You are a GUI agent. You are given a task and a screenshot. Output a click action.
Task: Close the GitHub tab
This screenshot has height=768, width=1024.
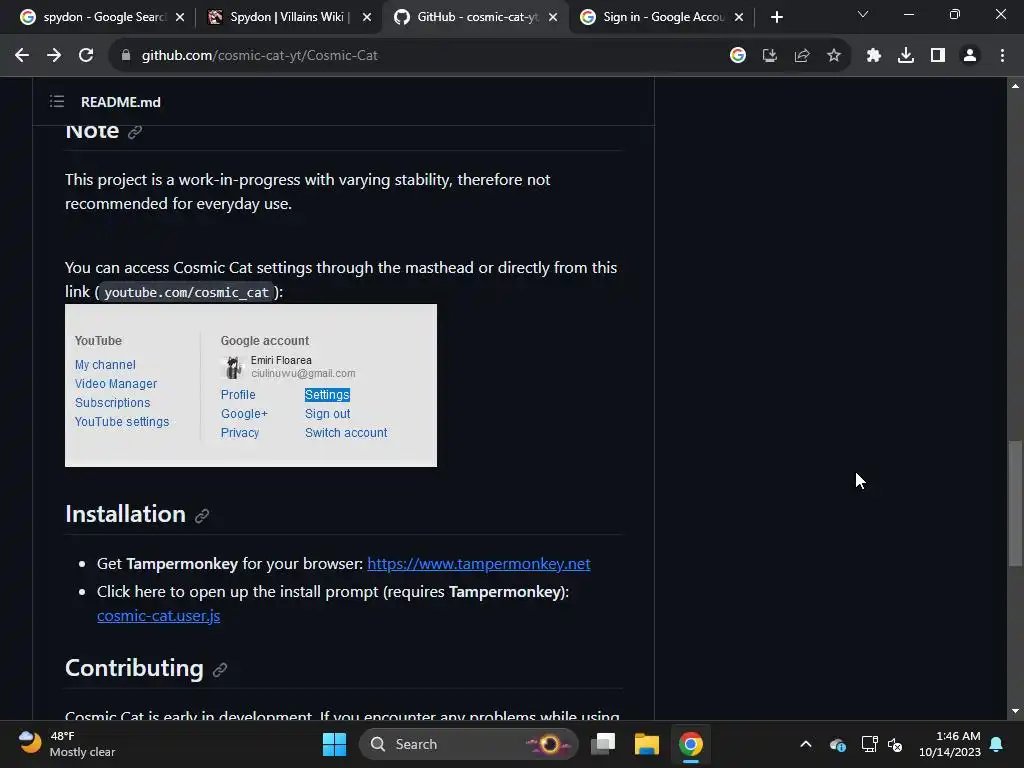[553, 17]
